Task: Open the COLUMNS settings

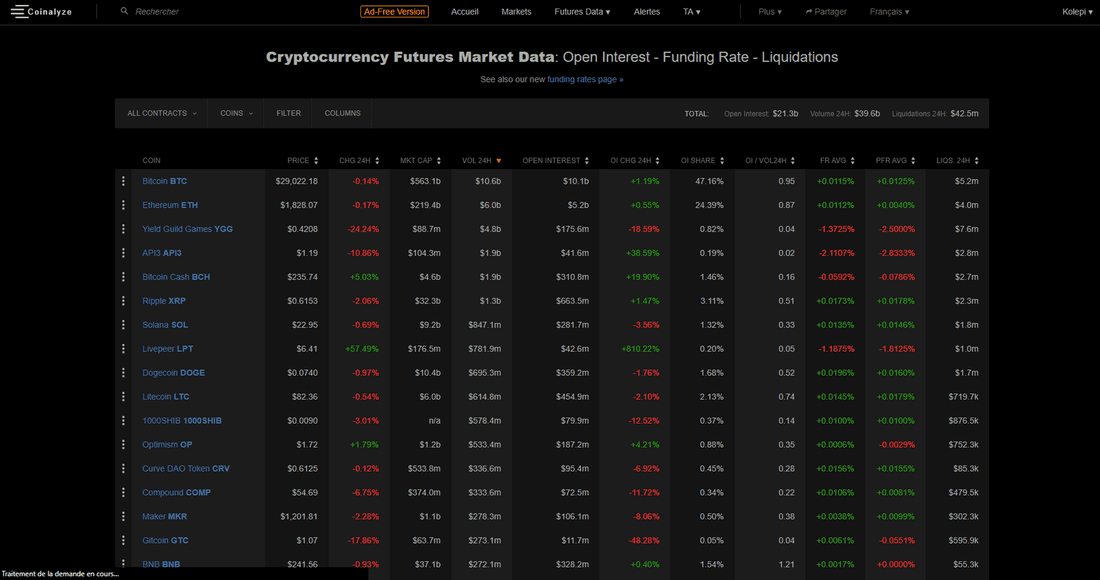Action: 342,113
